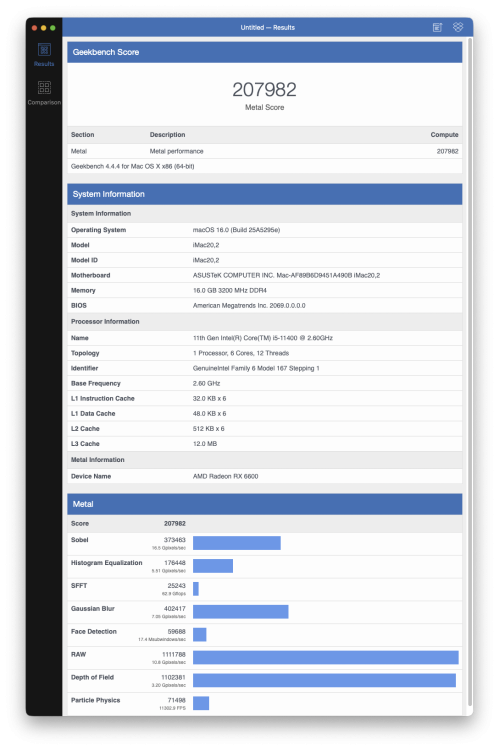The image size is (499, 750).
Task: Select the BIOS value 'American Megatrends Inc.'
Action: 230,306
